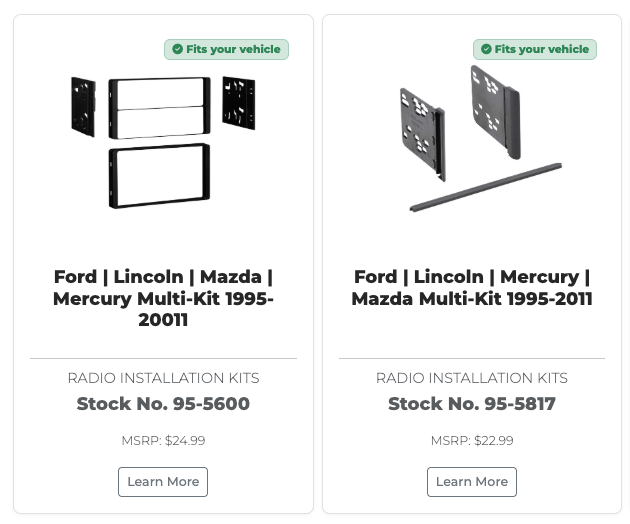Select the Stock No. 95-5817 text
The height and width of the screenshot is (524, 630).
tap(472, 404)
